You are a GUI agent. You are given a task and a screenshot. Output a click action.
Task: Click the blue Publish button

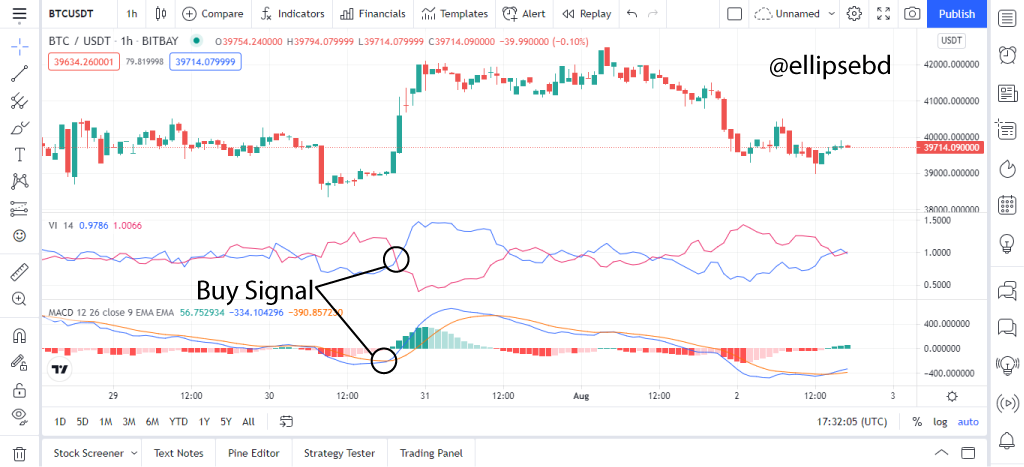click(x=957, y=14)
